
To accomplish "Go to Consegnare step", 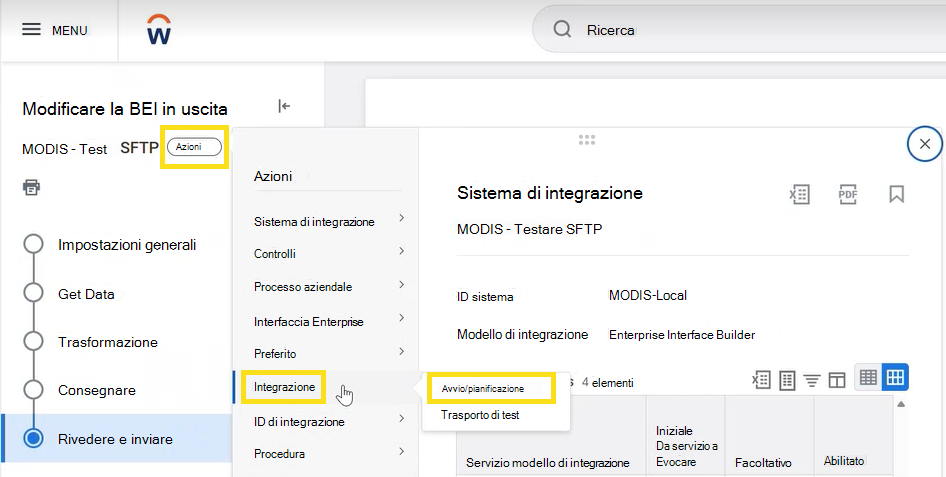I will (97, 390).
